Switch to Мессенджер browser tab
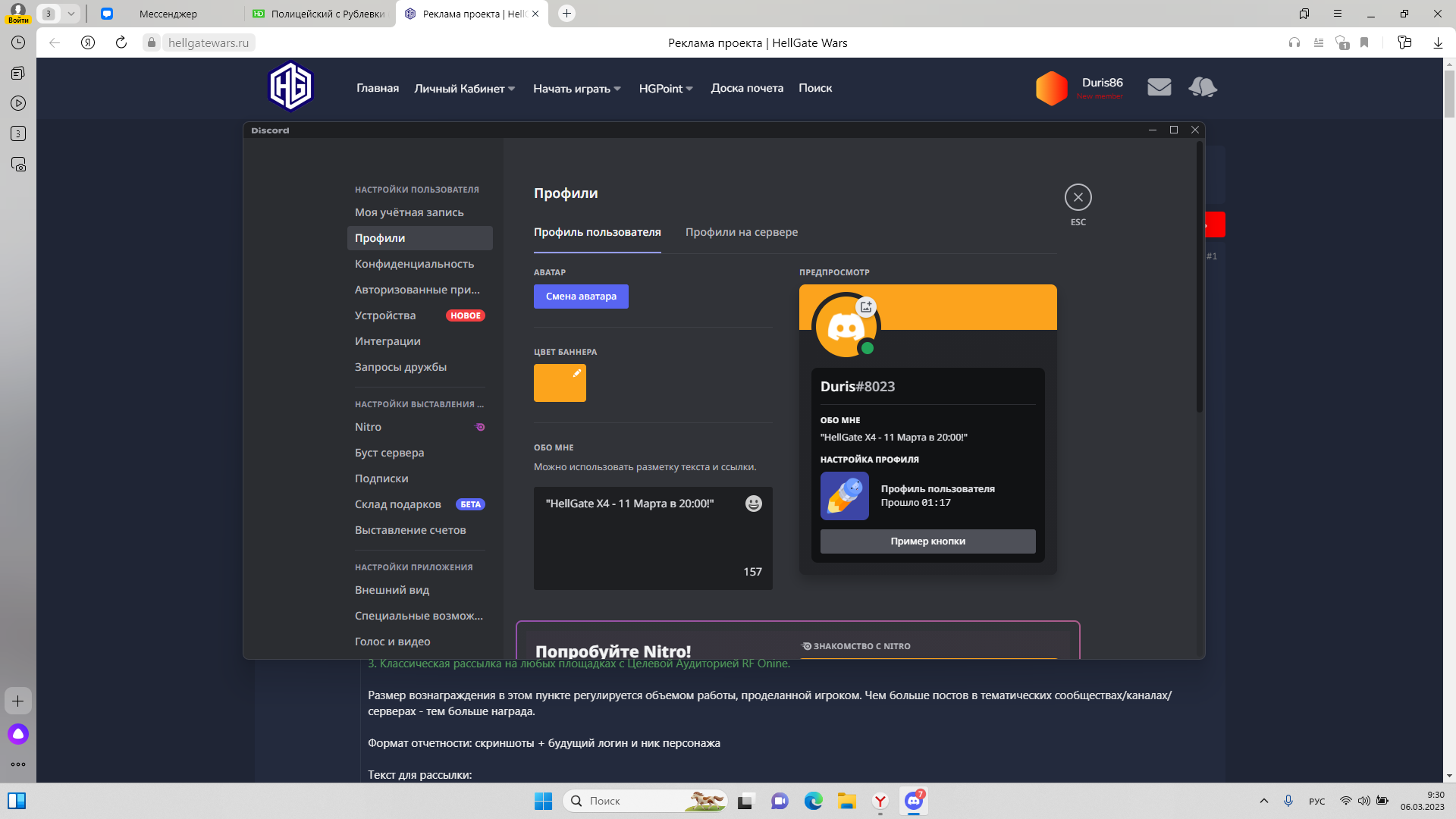Viewport: 1456px width, 819px height. [x=168, y=14]
